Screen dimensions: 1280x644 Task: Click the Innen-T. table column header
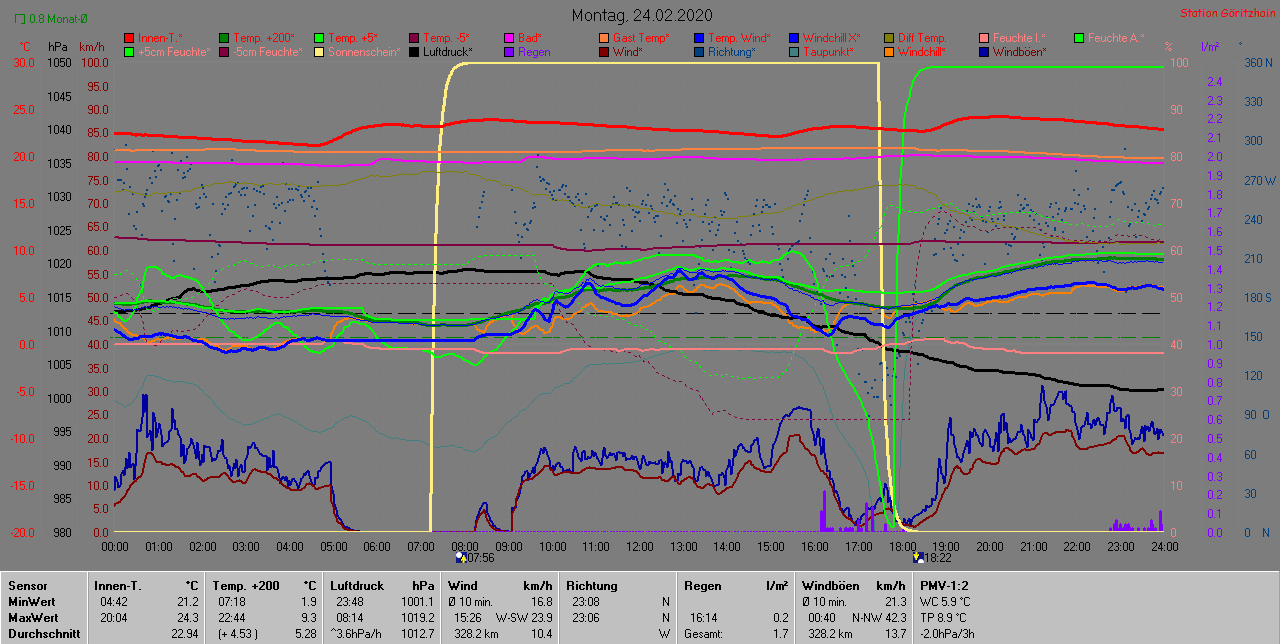[118, 586]
